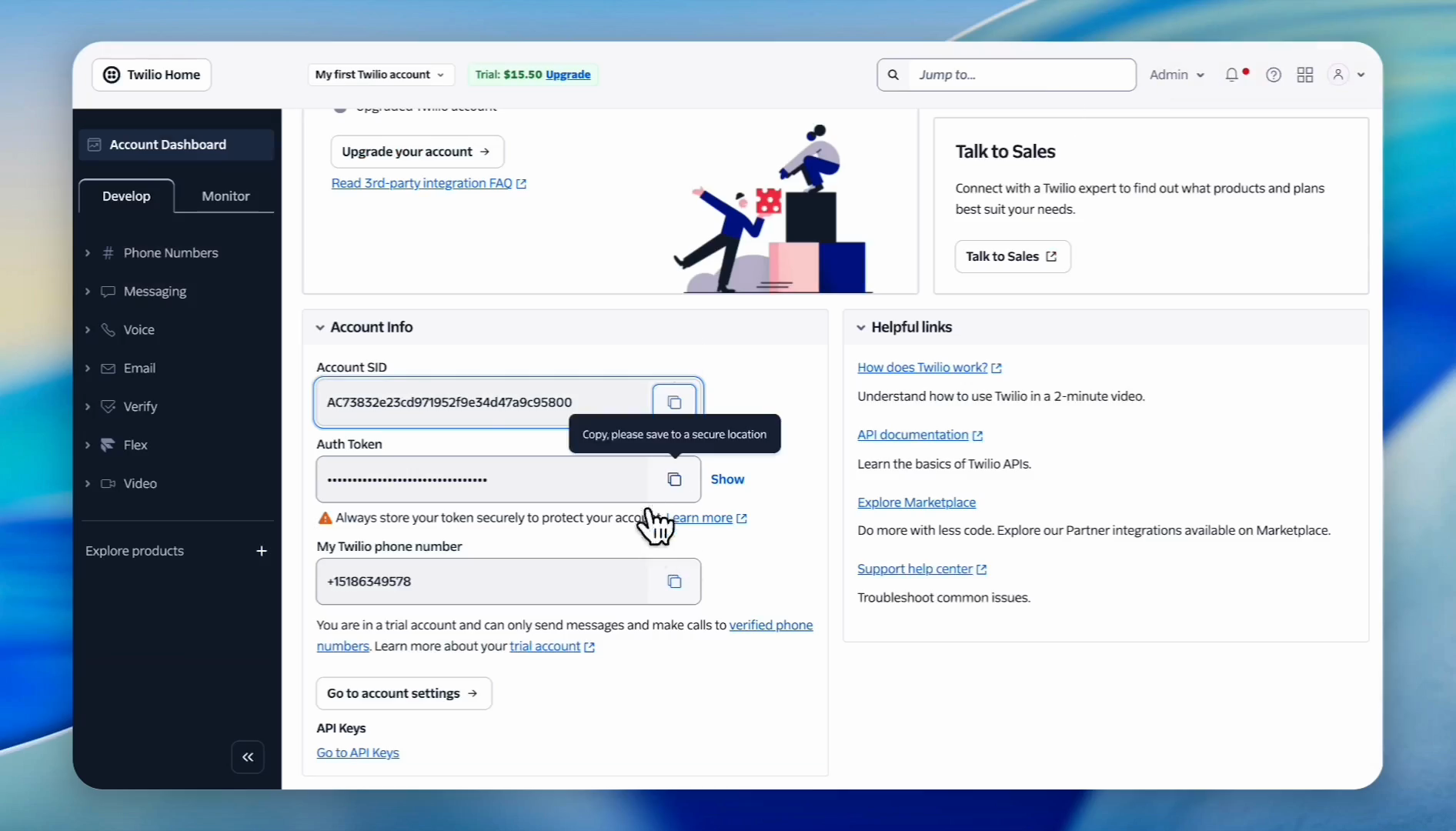The height and width of the screenshot is (831, 1456).
Task: Open the user profile avatar menu
Action: click(1339, 75)
